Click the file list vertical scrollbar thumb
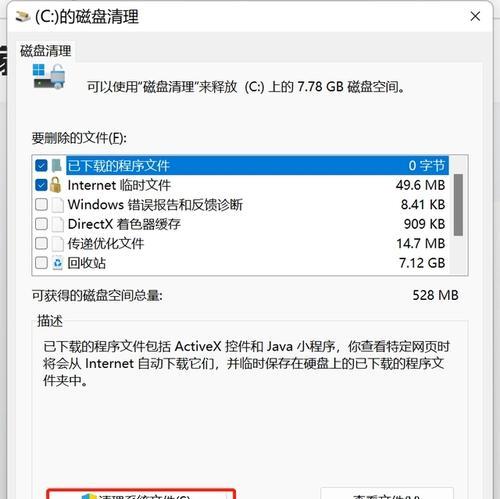Viewport: 500px width, 499px height. 458,205
